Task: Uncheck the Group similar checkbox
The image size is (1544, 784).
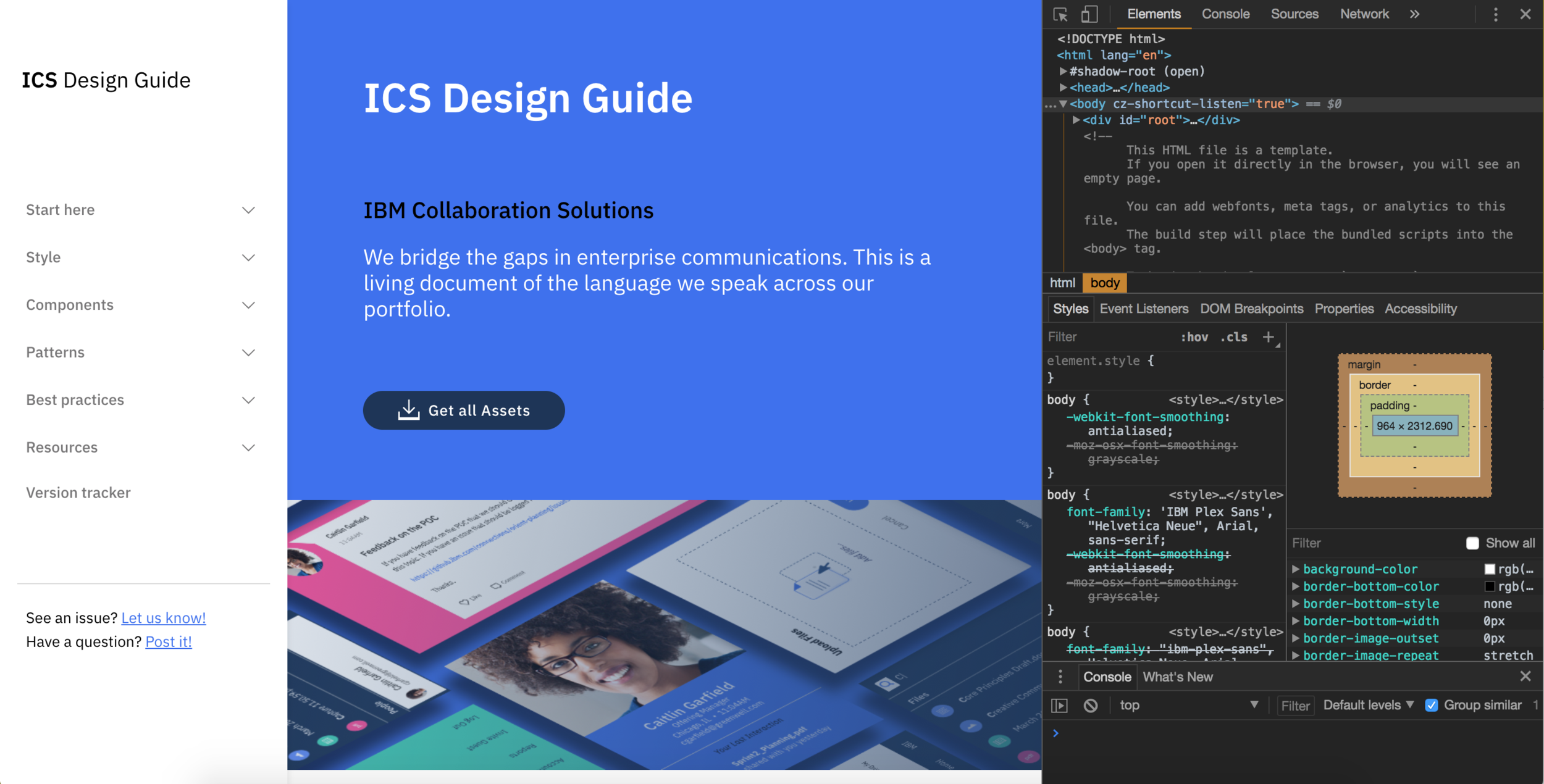Action: click(1431, 706)
